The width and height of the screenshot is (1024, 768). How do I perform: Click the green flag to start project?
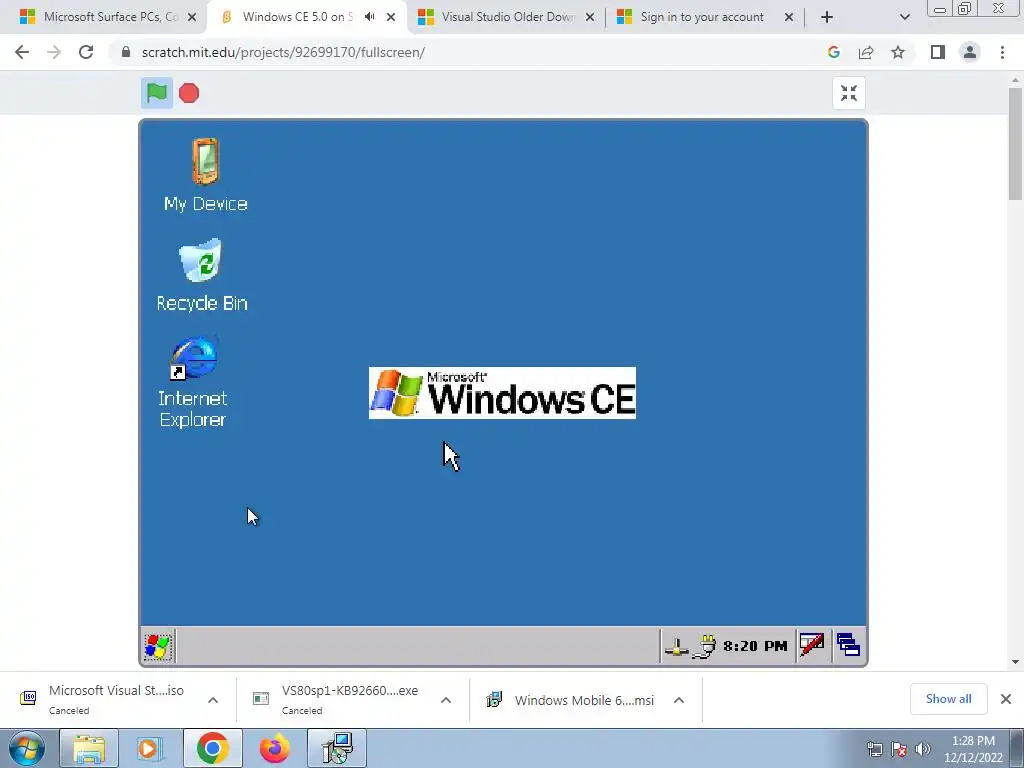click(x=157, y=93)
